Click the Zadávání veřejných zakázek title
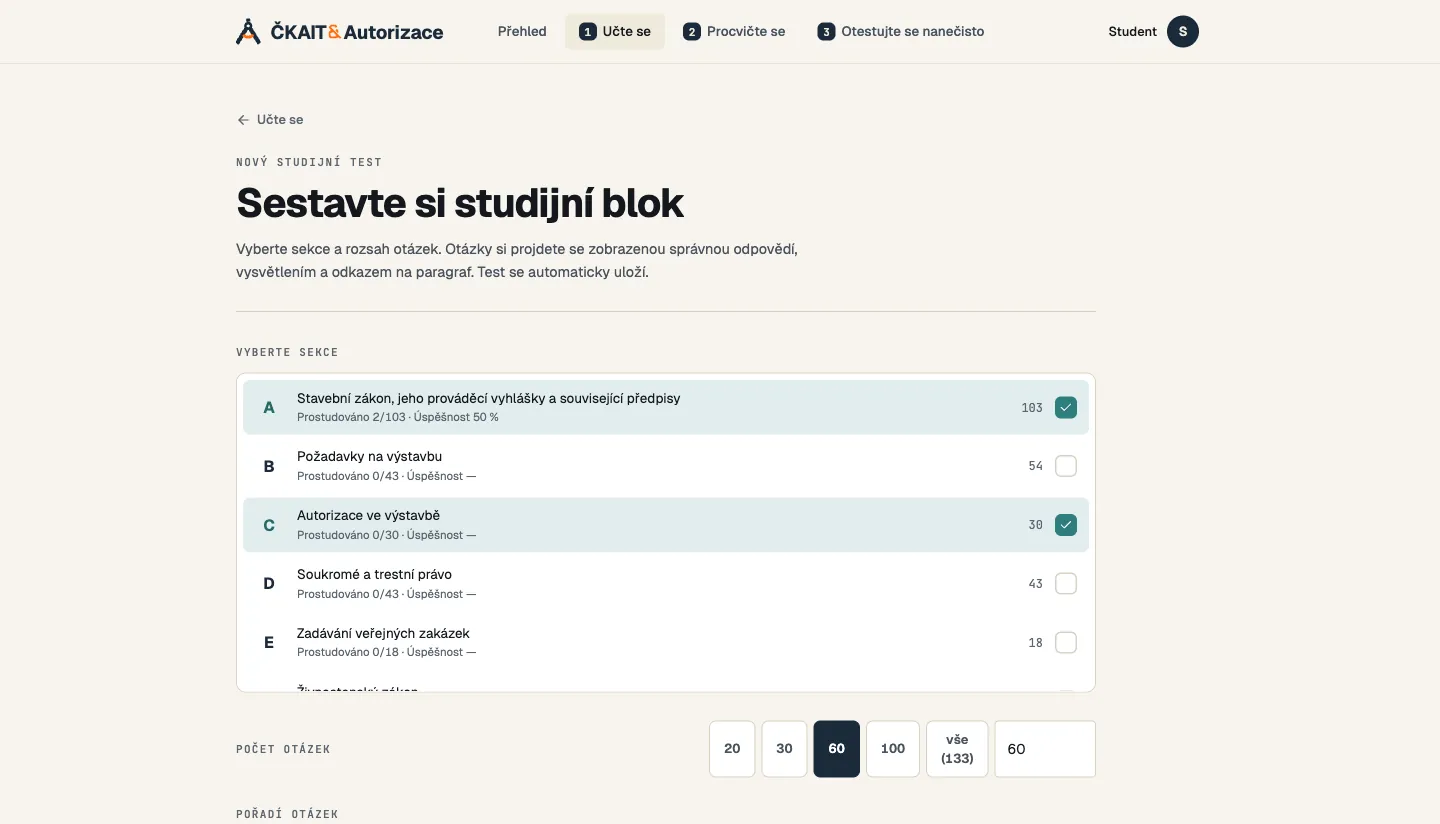Image resolution: width=1440 pixels, height=824 pixels. point(383,633)
